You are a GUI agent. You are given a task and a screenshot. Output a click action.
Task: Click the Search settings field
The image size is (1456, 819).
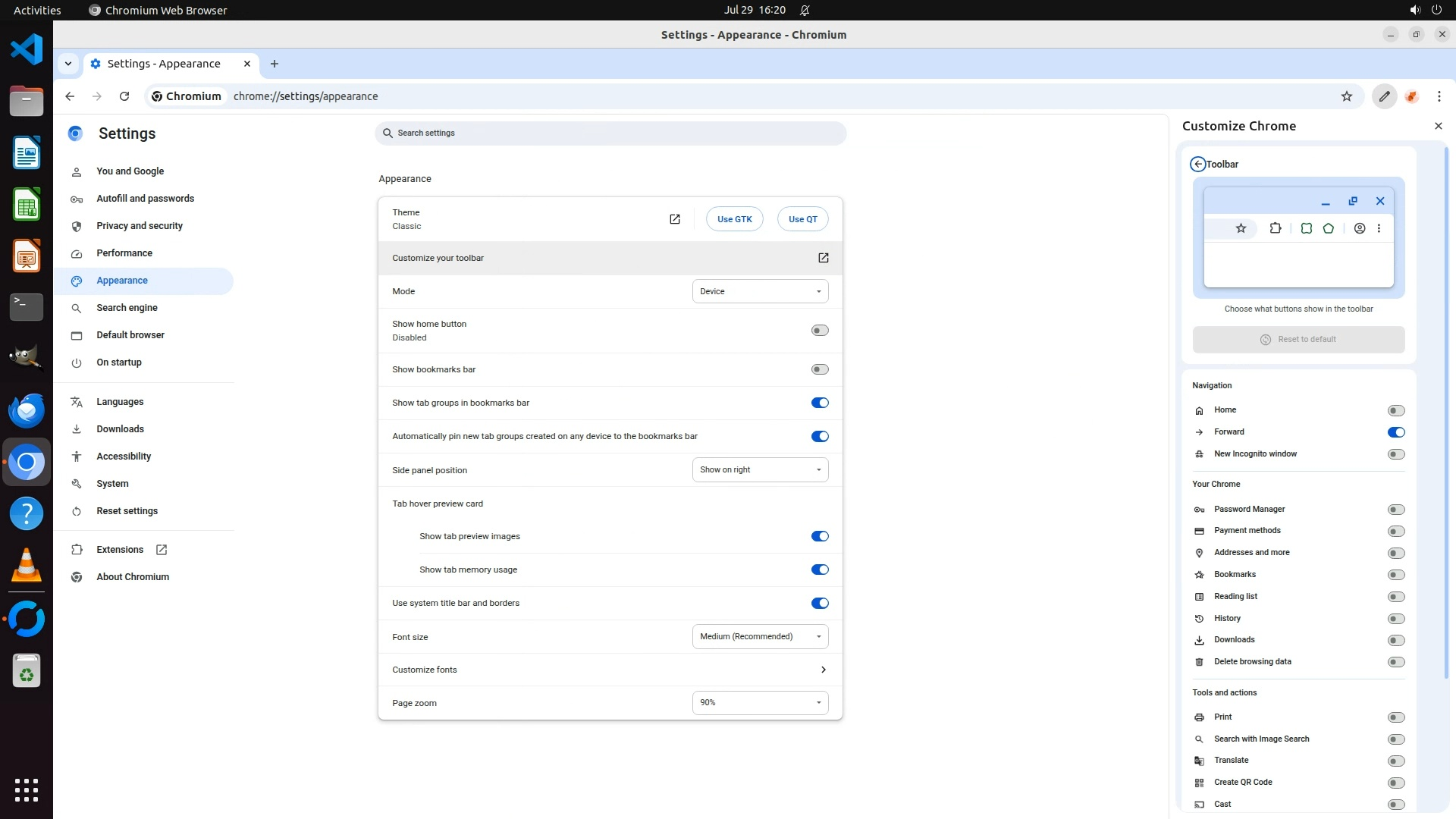(610, 133)
